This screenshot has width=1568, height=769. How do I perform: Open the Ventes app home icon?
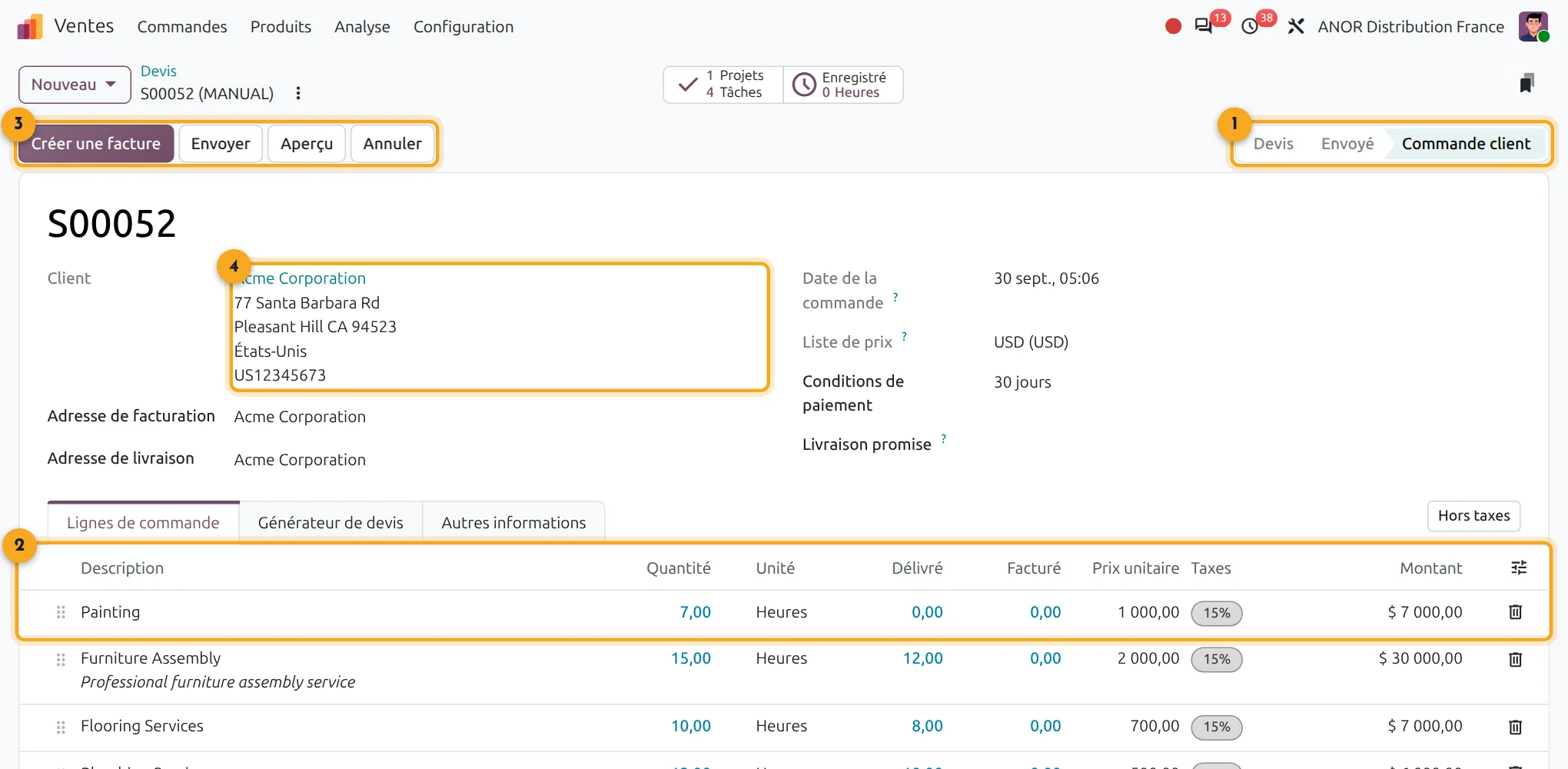click(x=30, y=27)
